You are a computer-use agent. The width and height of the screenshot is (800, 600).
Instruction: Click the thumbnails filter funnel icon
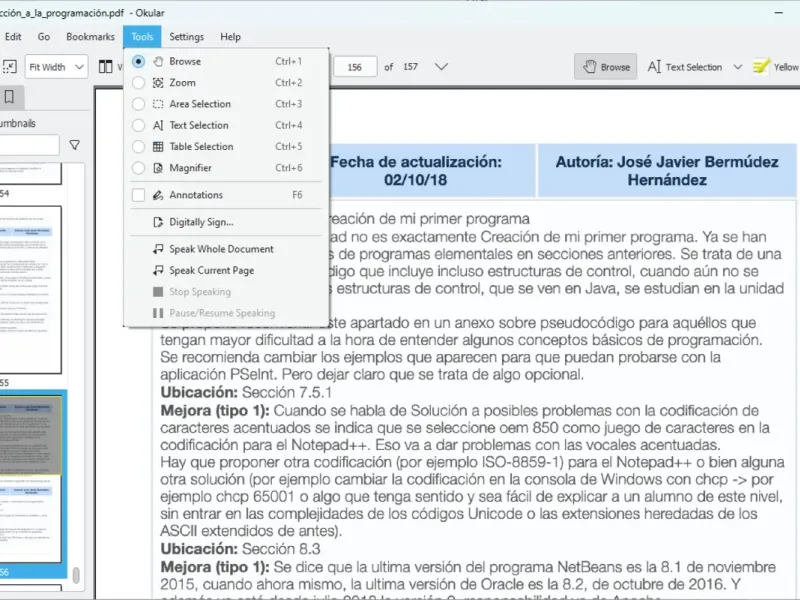[75, 145]
